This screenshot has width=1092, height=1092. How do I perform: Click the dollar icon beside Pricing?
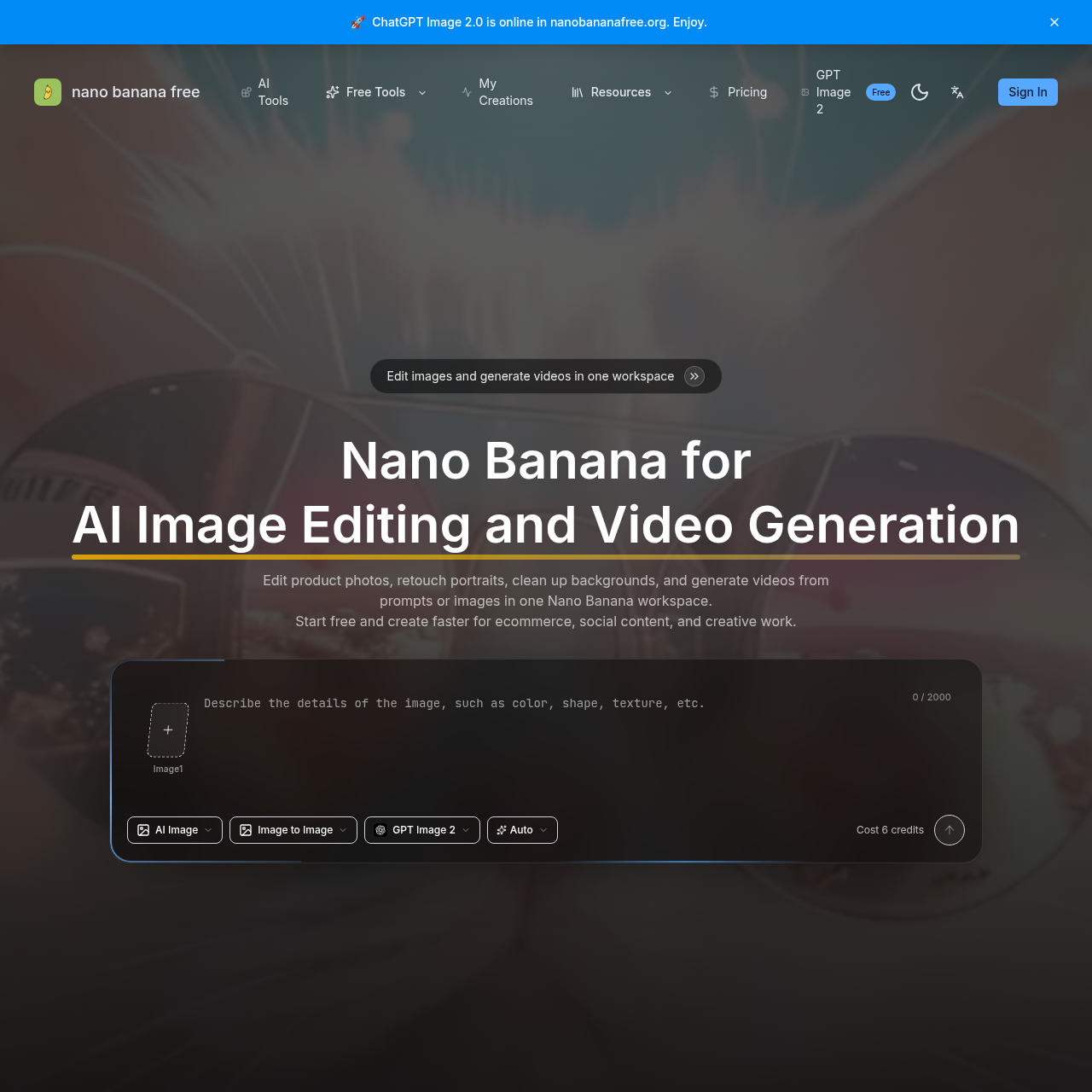pyautogui.click(x=714, y=92)
